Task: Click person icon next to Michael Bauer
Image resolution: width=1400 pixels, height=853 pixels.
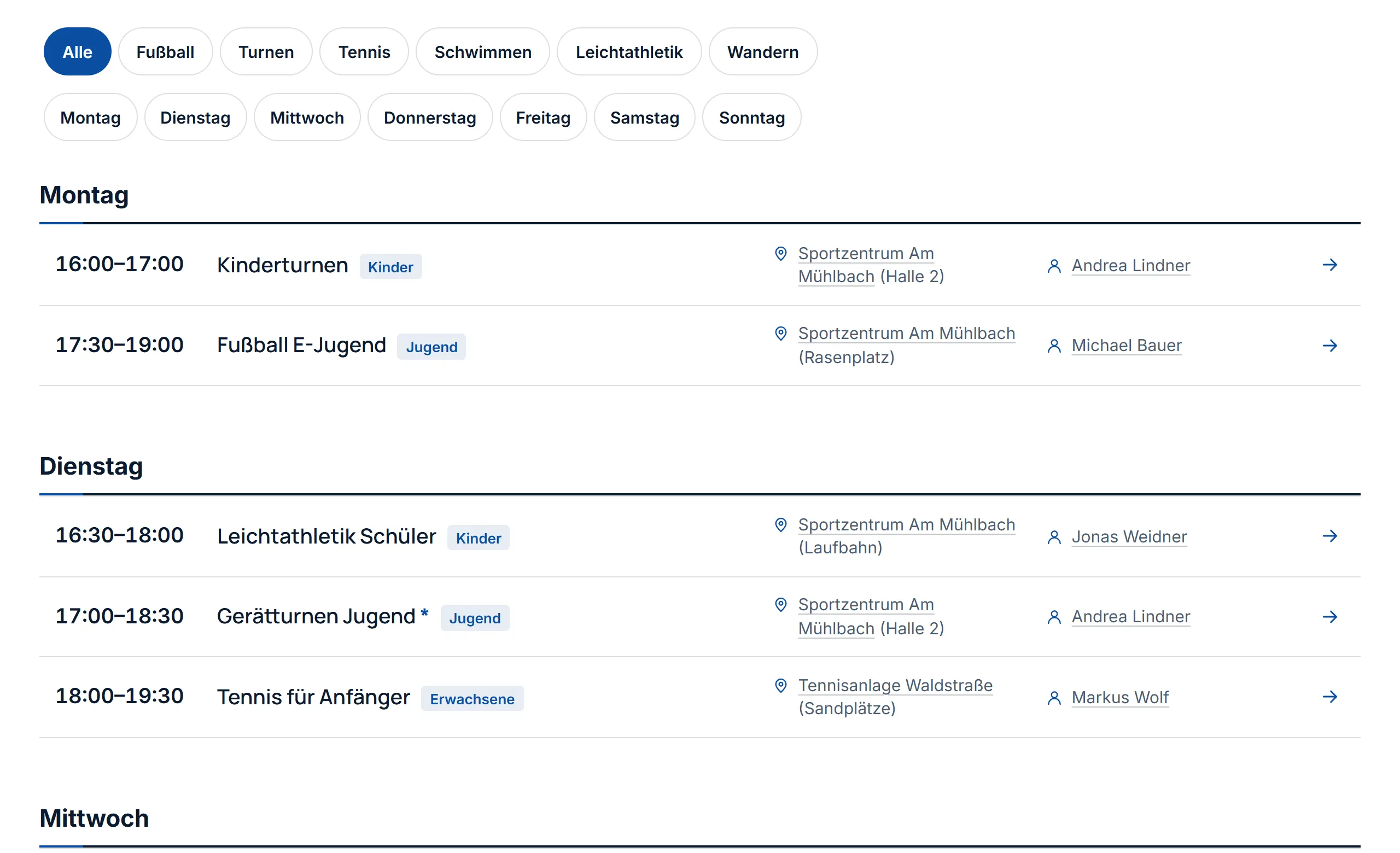Action: point(1053,346)
